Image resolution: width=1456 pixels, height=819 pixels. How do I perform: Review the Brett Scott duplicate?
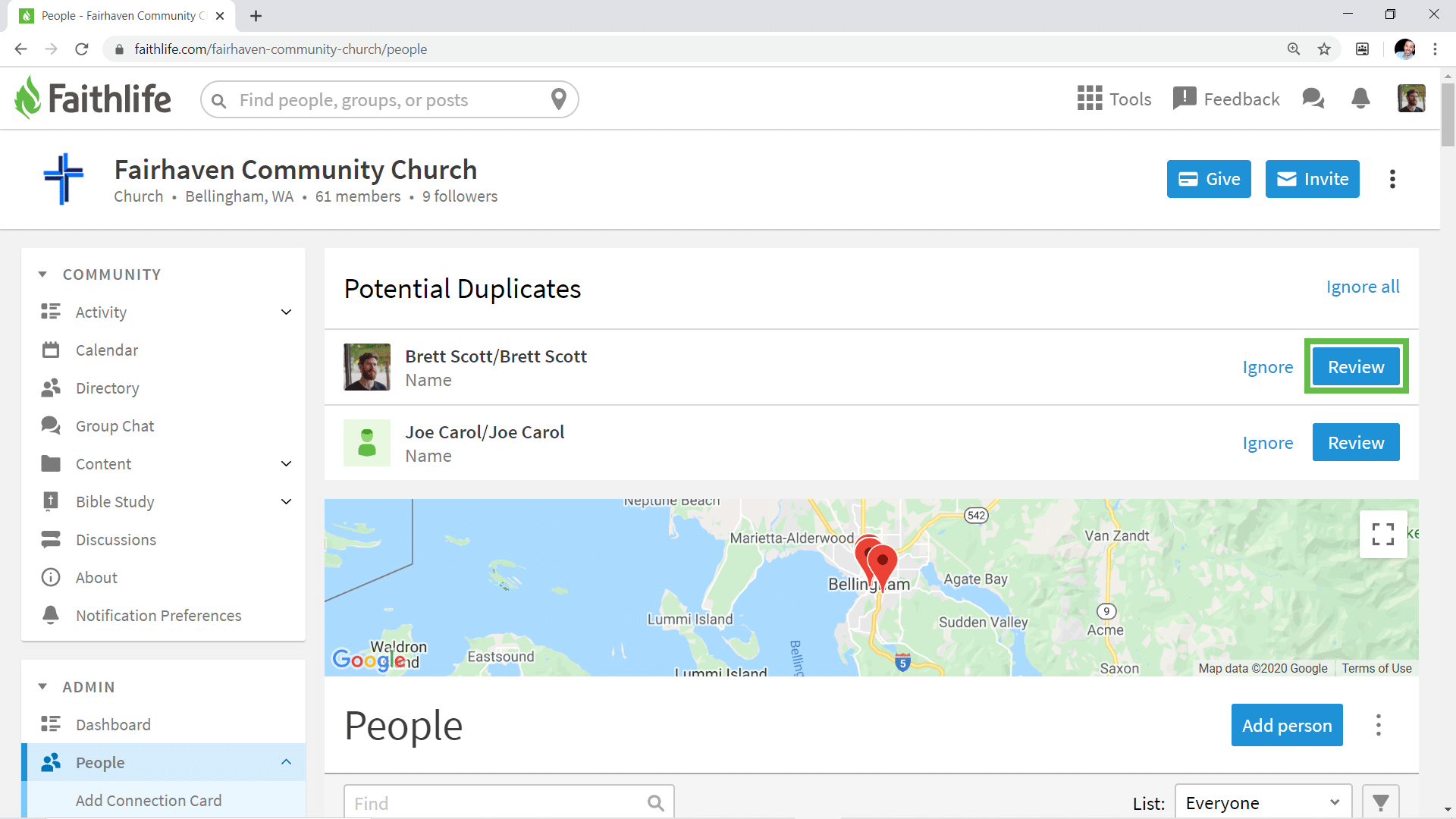1356,367
